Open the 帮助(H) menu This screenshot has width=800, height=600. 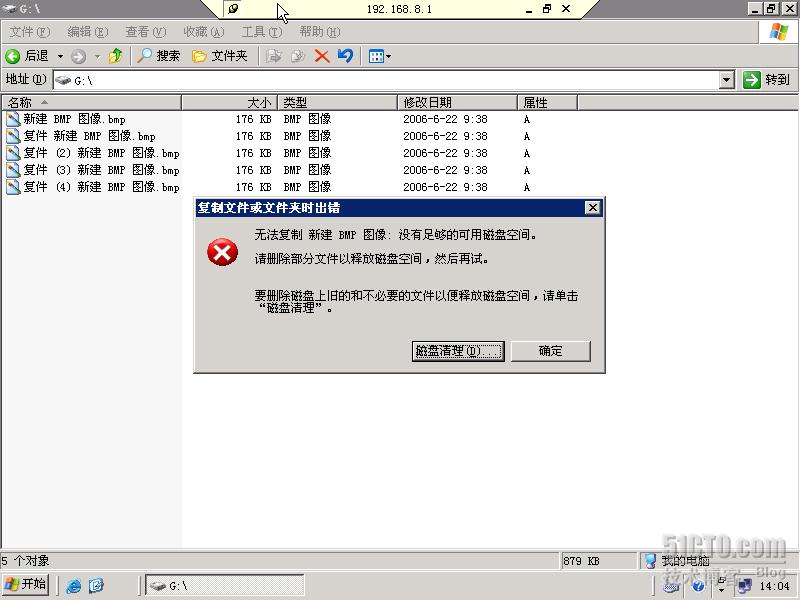[x=320, y=32]
